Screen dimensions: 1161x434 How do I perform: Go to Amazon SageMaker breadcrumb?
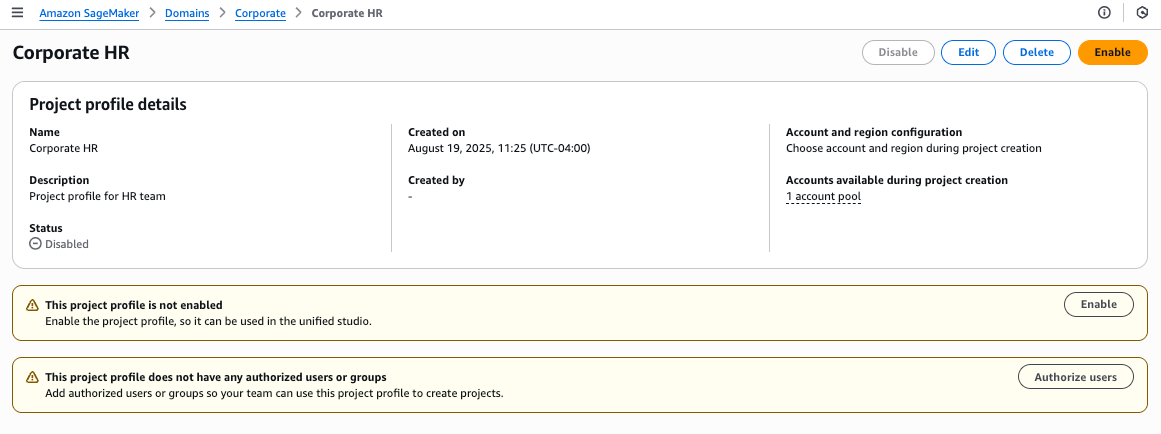click(x=89, y=13)
